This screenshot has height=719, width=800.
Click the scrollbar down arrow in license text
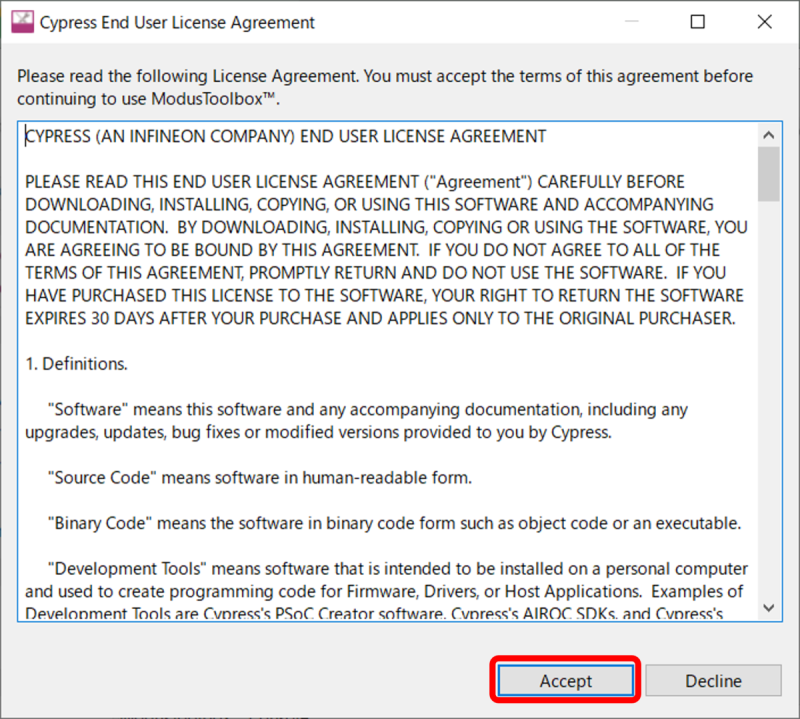click(x=768, y=608)
